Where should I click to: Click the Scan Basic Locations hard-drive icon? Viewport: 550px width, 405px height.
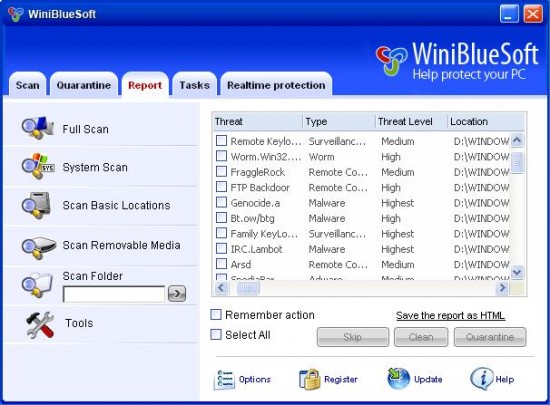click(x=37, y=205)
